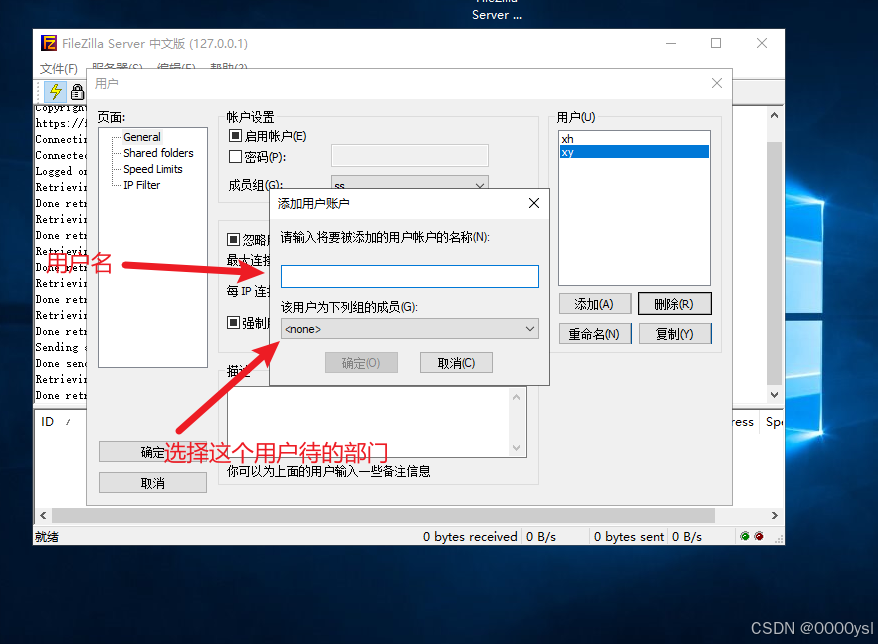Close the 添加用户账户 dialog
878x644 pixels.
pos(534,203)
